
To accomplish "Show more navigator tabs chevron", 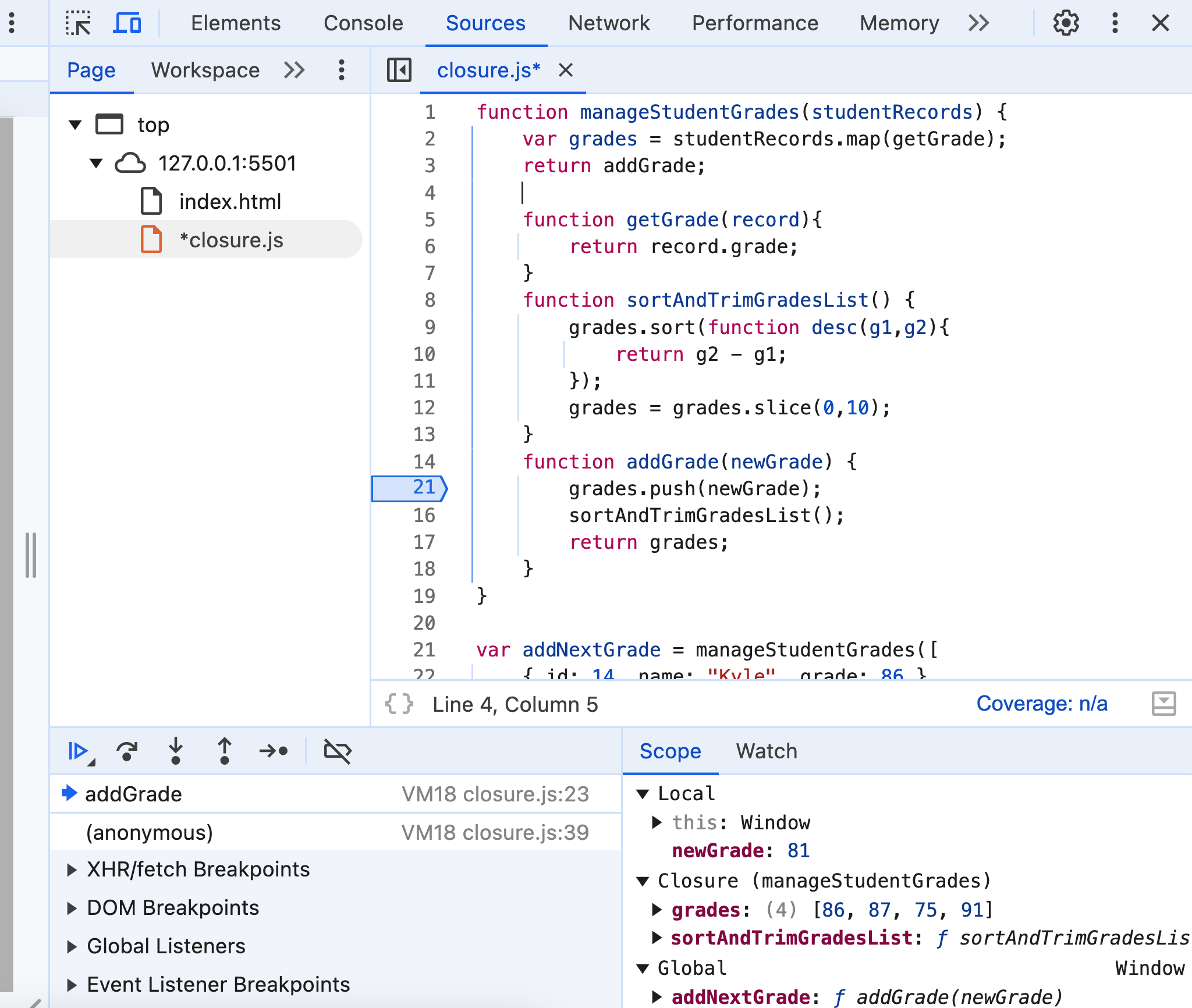I will tap(295, 70).
